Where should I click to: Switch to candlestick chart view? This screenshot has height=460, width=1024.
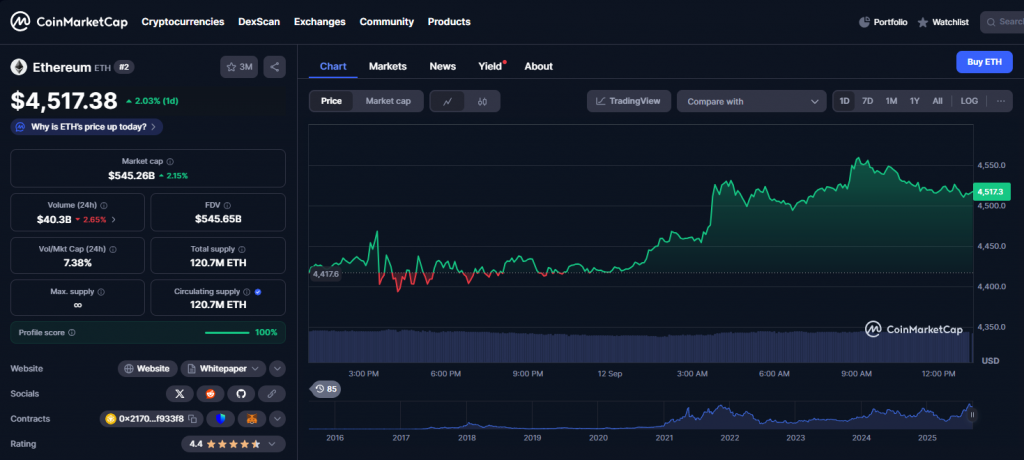coord(483,101)
